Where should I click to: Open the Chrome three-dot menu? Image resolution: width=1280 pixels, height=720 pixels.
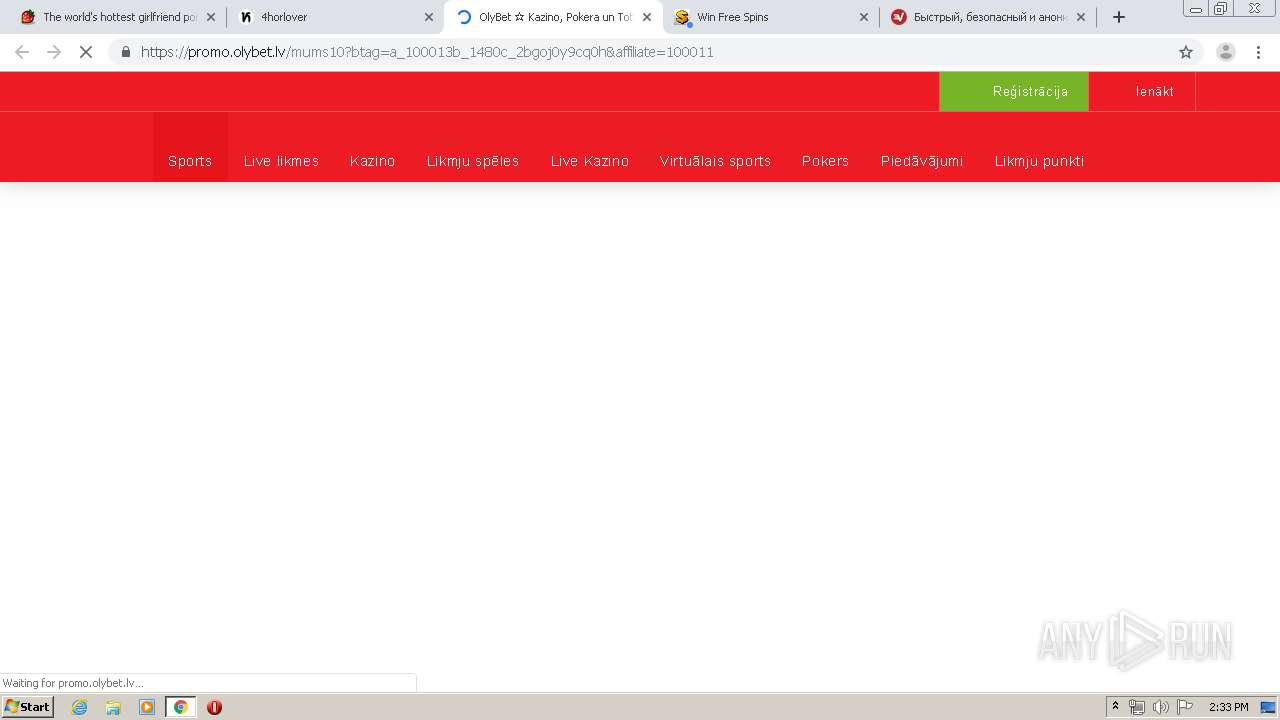(1259, 52)
